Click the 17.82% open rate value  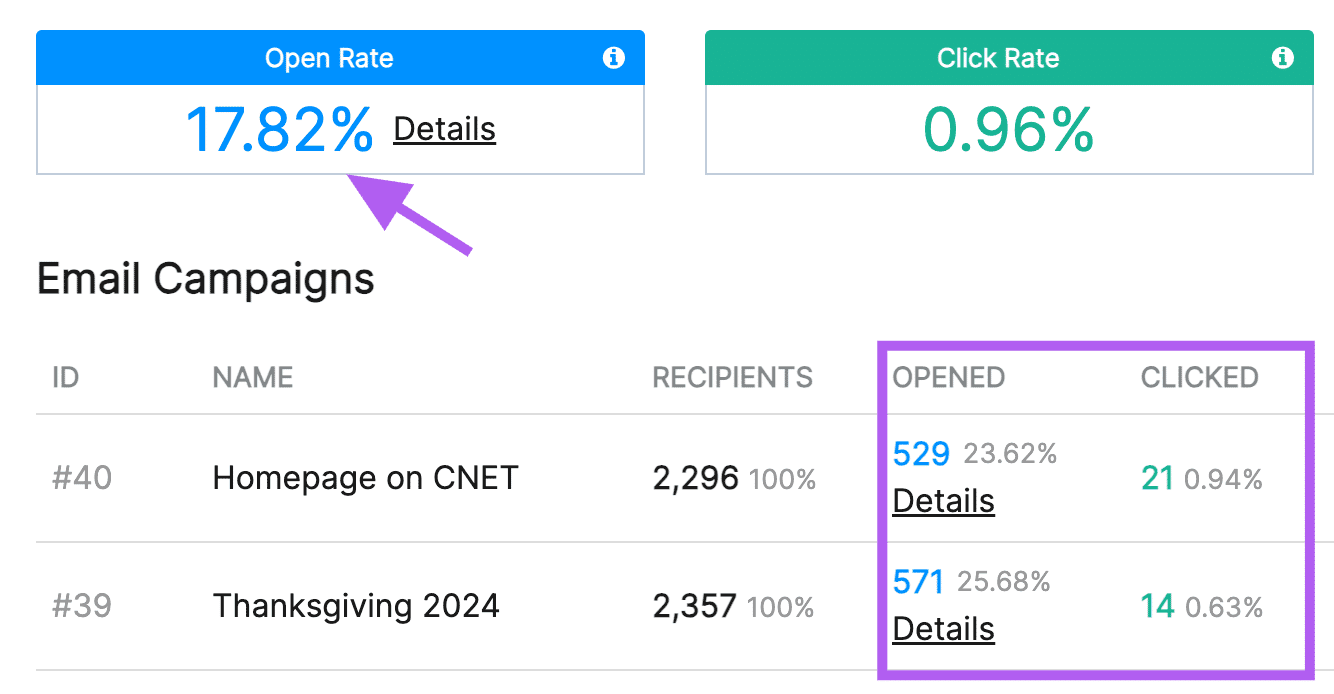[279, 130]
